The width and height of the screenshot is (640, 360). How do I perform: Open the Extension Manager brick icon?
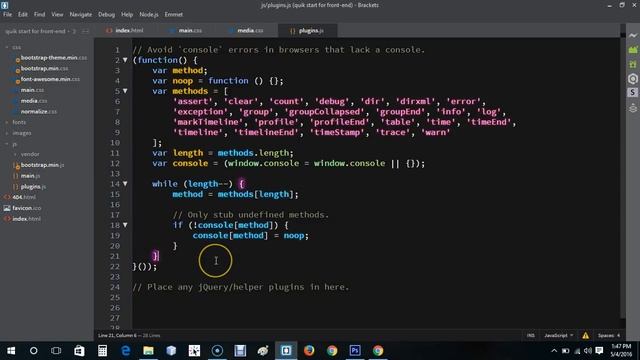click(x=633, y=50)
